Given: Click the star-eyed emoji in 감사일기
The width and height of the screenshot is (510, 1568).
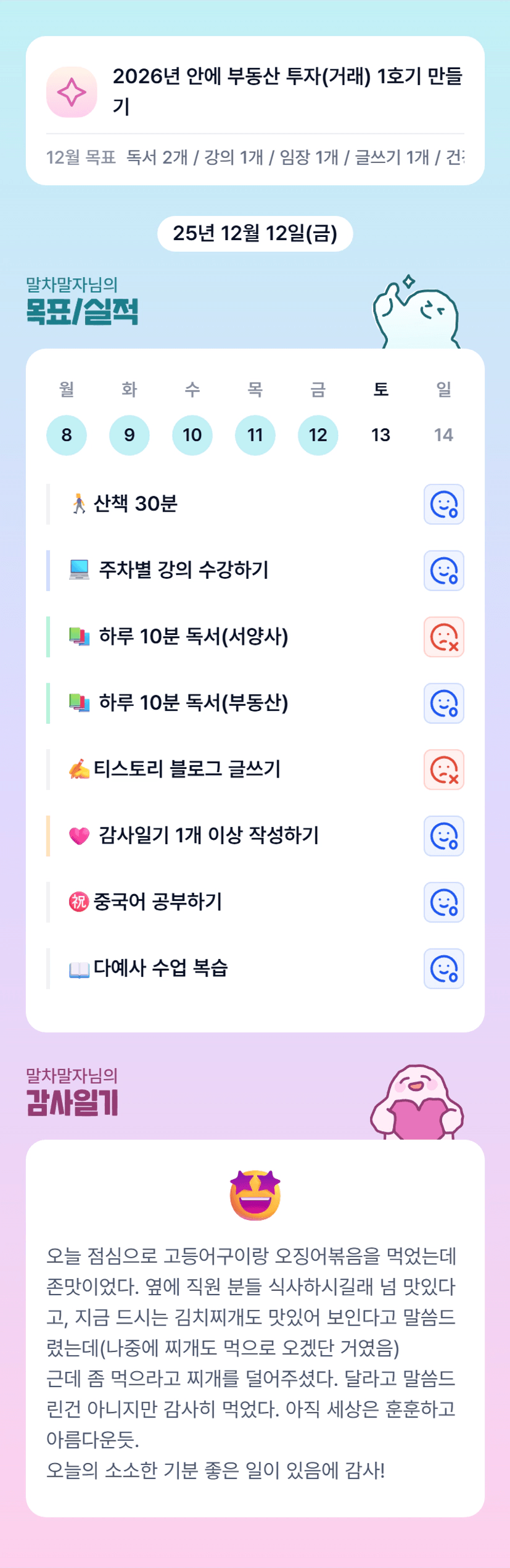Looking at the screenshot, I should pos(255,1195).
